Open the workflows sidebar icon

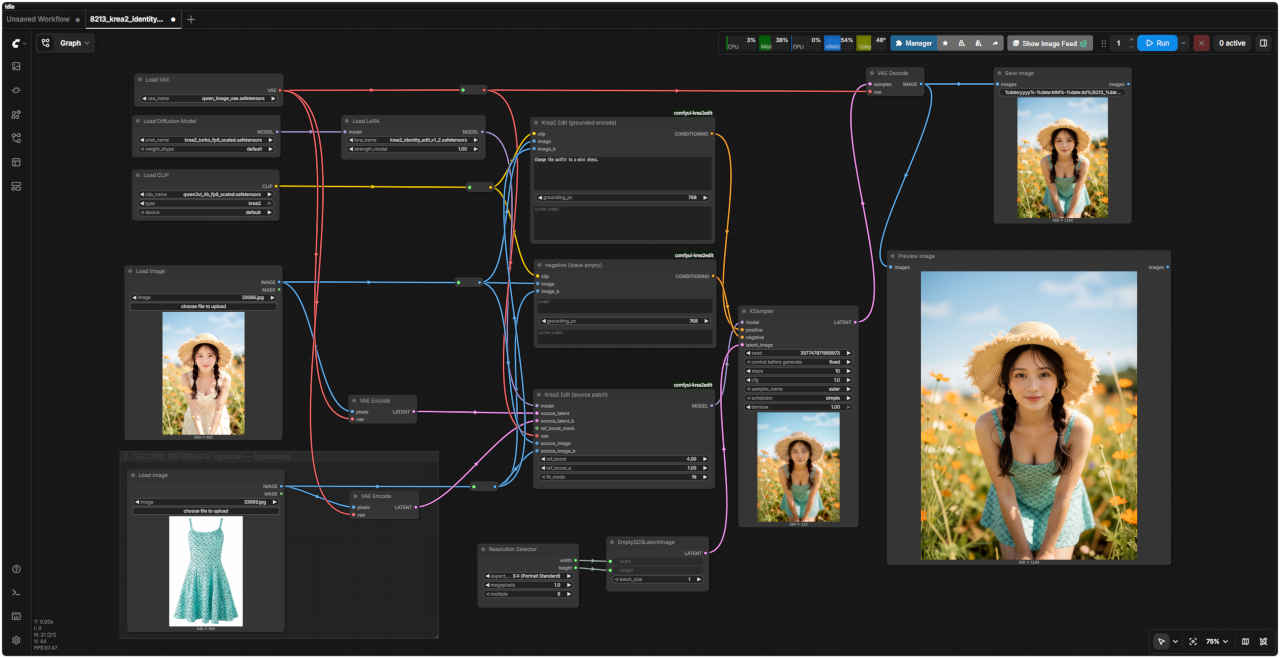(x=16, y=138)
